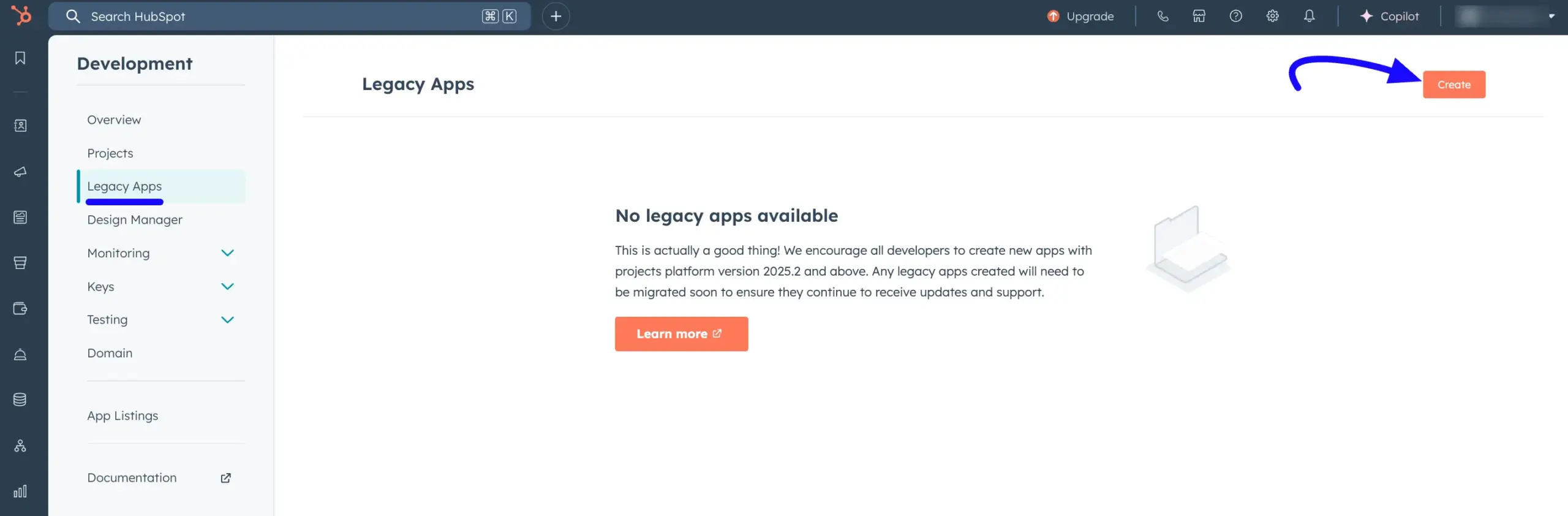Open the Data Management database icon
Viewport: 1568px width, 516px height.
tap(20, 400)
